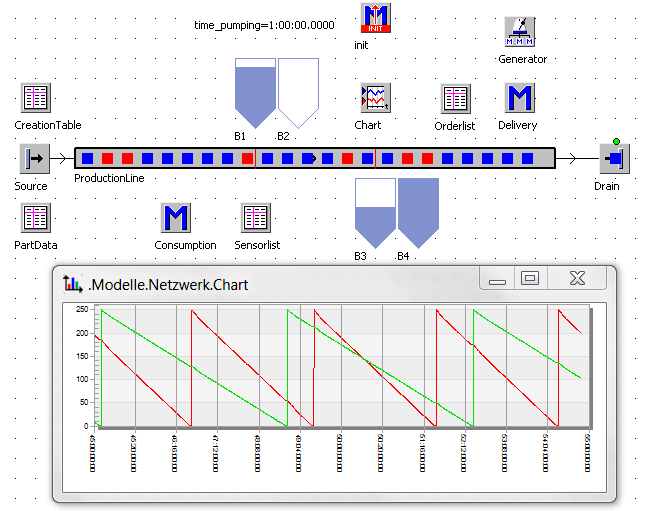
Task: Open the Consumption method icon
Action: point(176,218)
